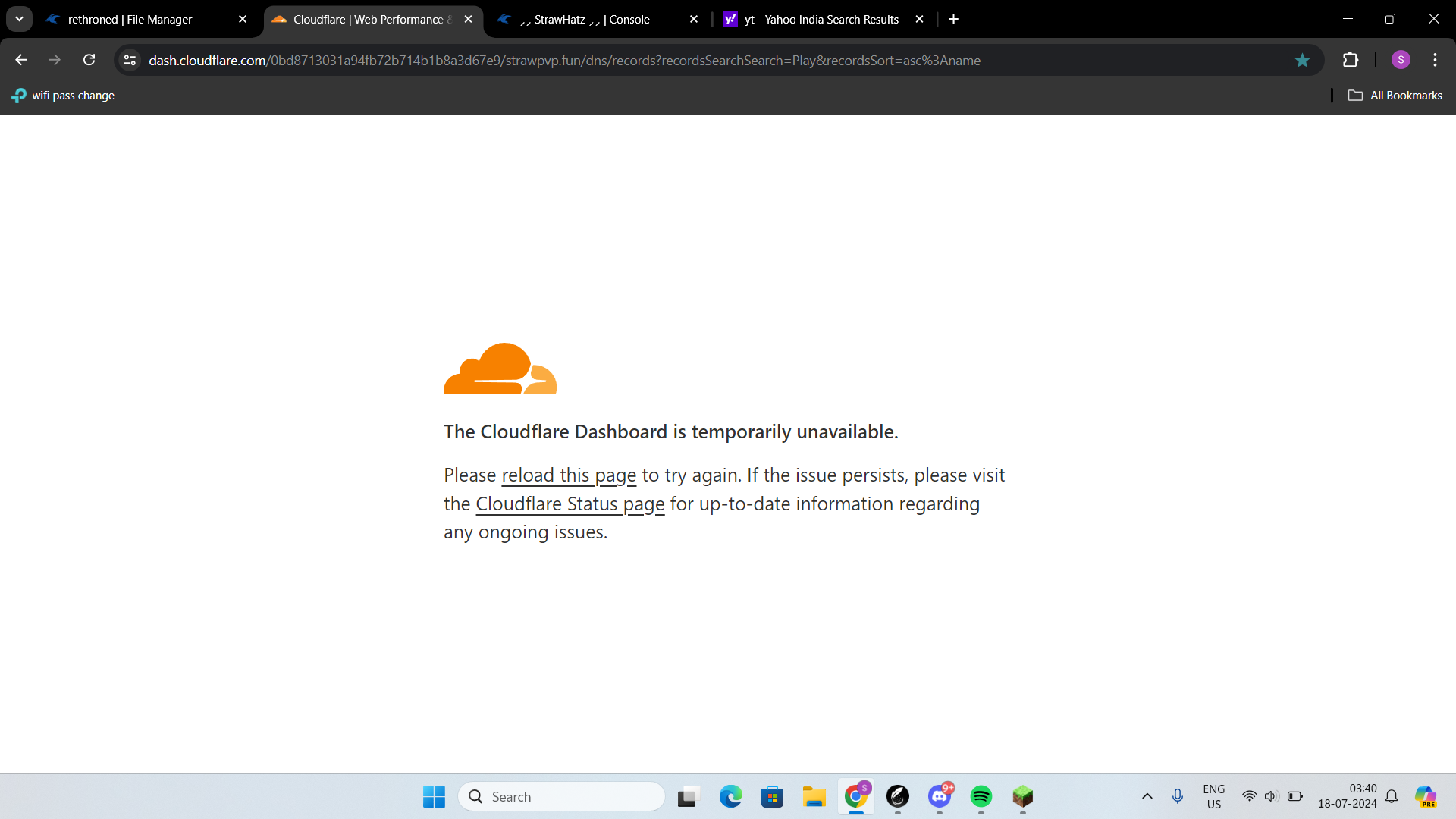Click the bookmark star icon
The width and height of the screenshot is (1456, 819).
pyautogui.click(x=1302, y=60)
